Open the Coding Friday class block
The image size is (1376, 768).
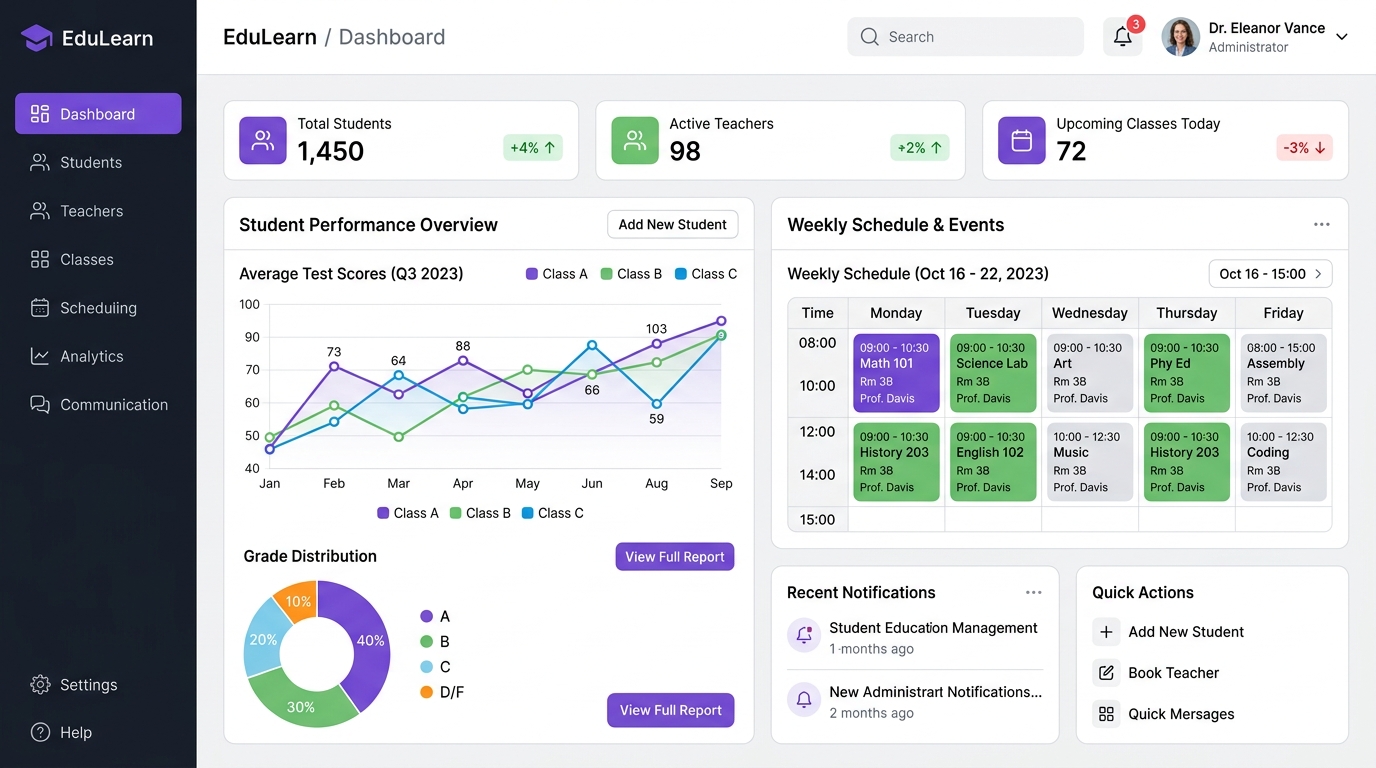pos(1284,462)
